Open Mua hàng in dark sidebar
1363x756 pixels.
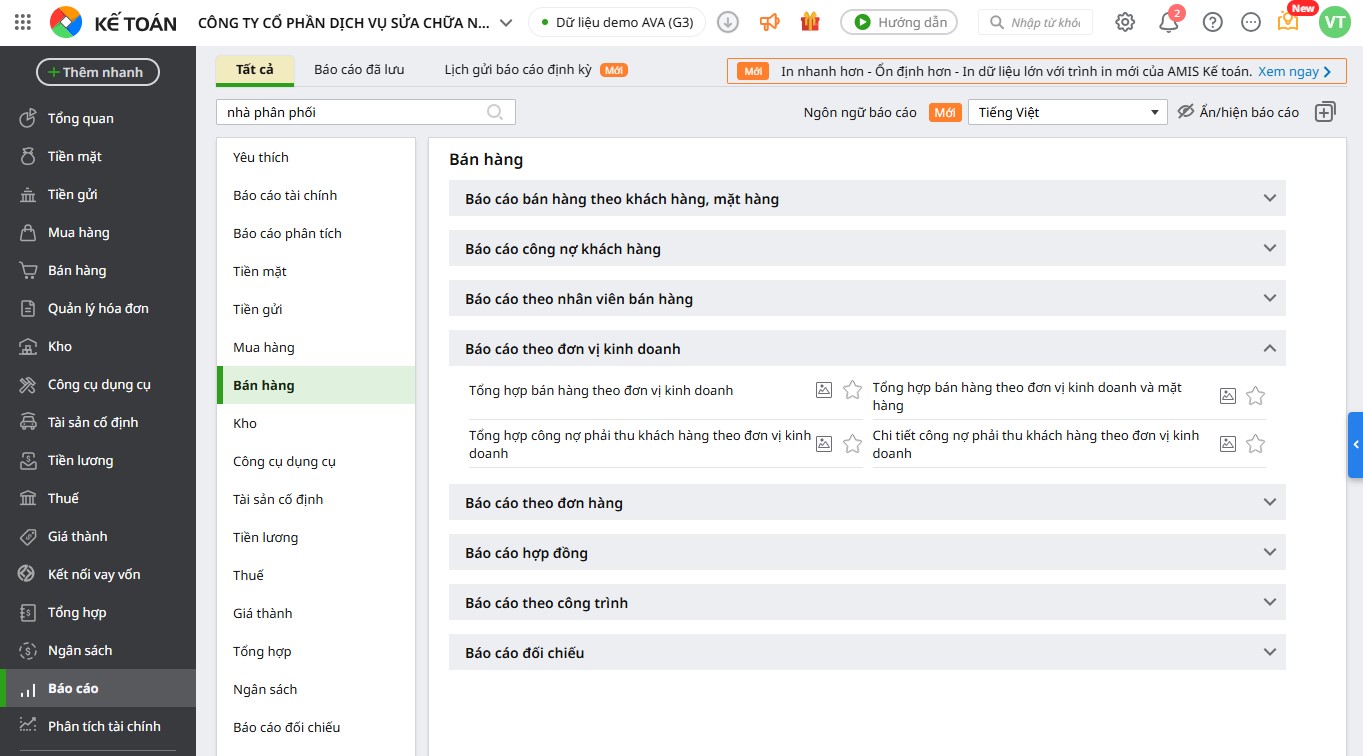pos(98,232)
